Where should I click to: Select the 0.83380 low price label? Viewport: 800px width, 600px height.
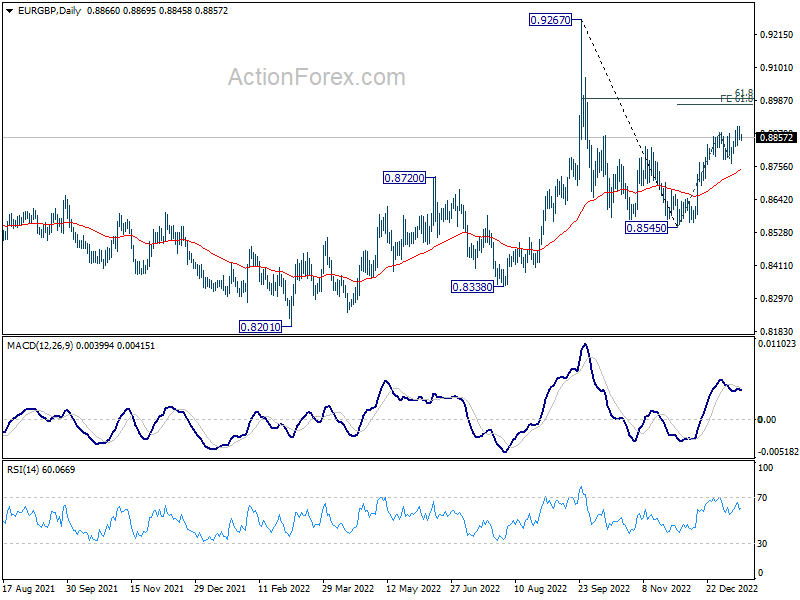[x=472, y=287]
